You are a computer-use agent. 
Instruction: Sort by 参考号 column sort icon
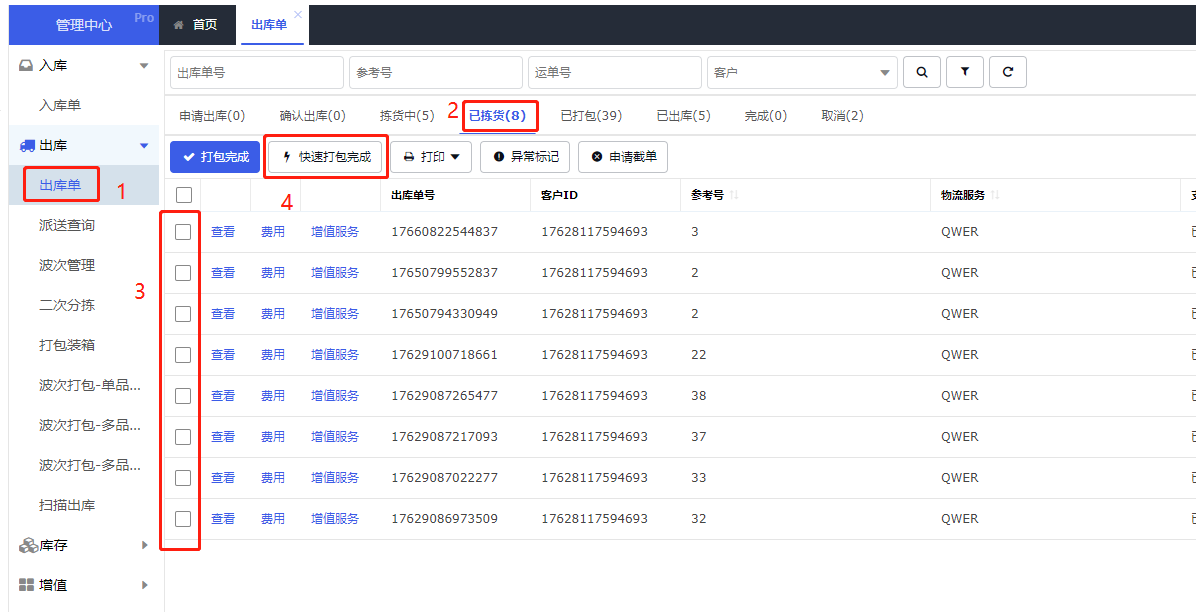tap(734, 195)
